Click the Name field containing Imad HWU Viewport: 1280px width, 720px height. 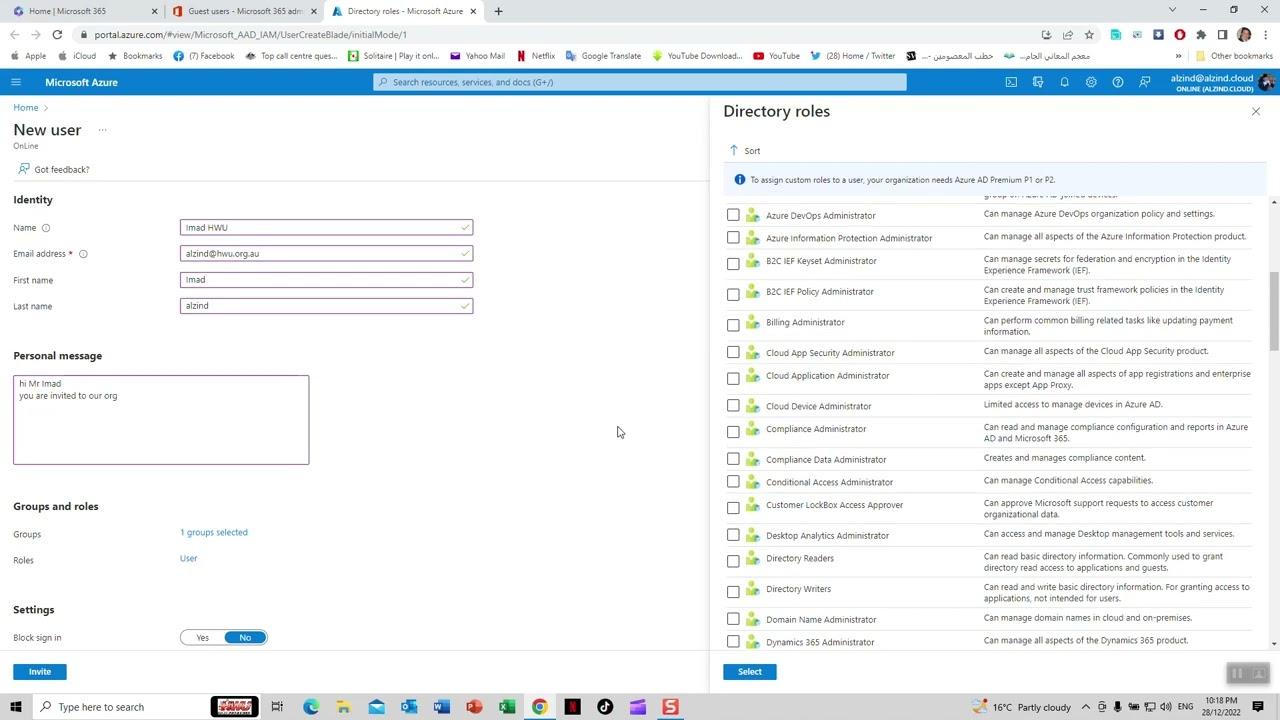point(326,228)
